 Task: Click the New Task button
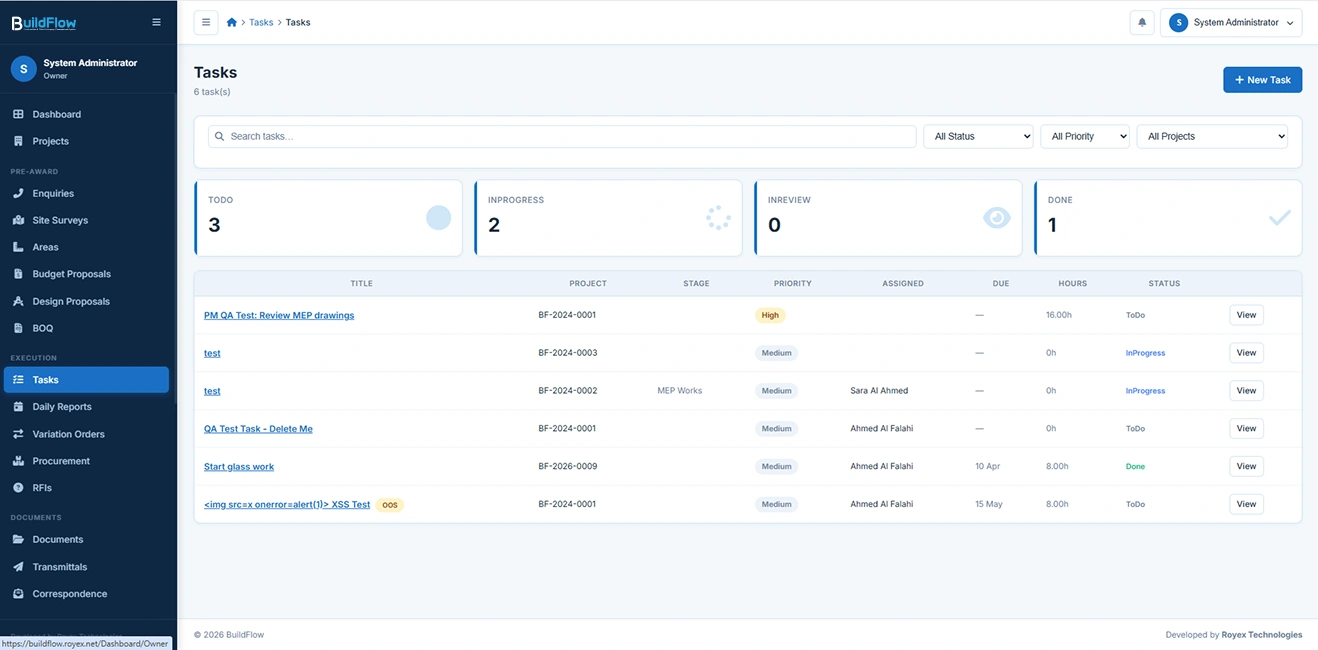click(1262, 80)
